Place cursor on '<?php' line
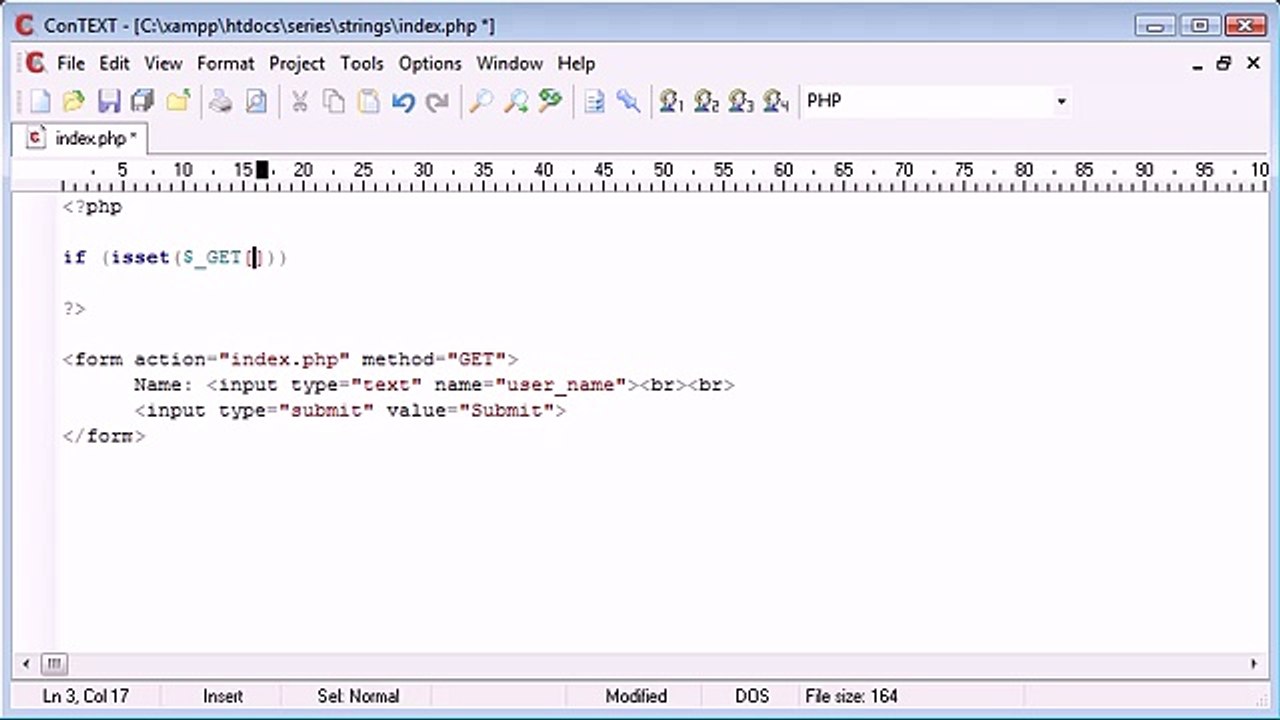Viewport: 1280px width, 720px height. pos(92,207)
